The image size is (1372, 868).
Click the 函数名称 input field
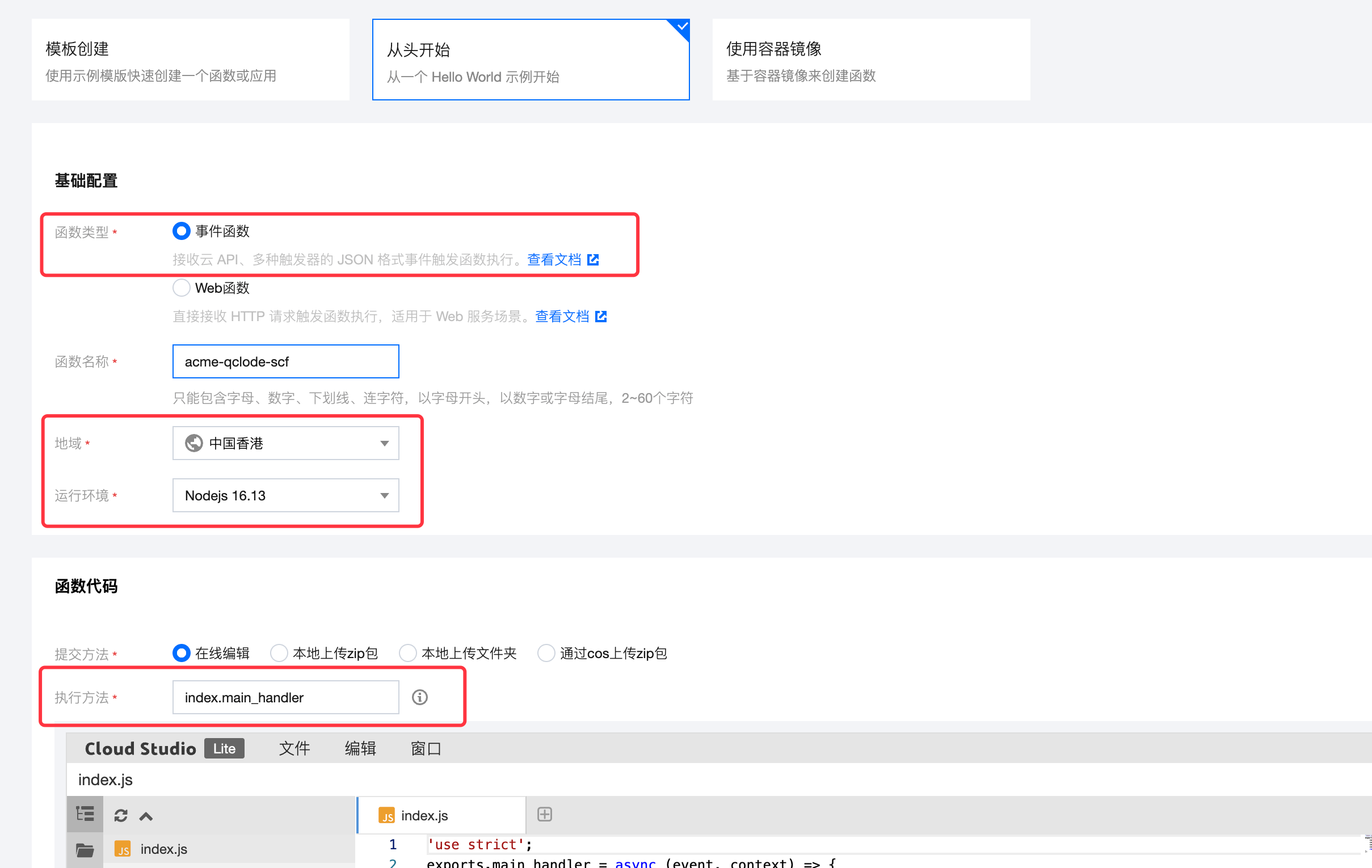285,362
